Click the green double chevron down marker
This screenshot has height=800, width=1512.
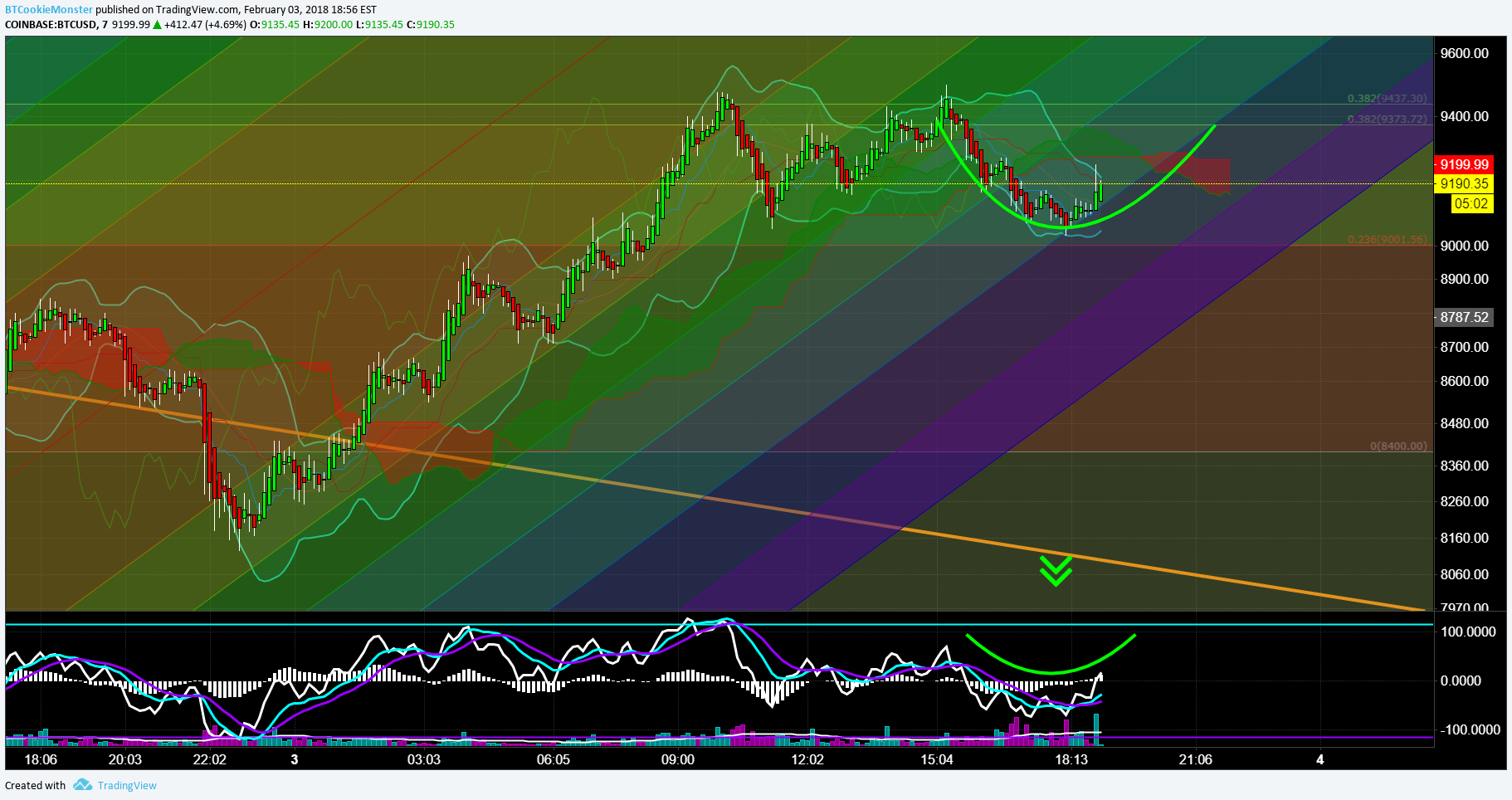[x=1056, y=571]
